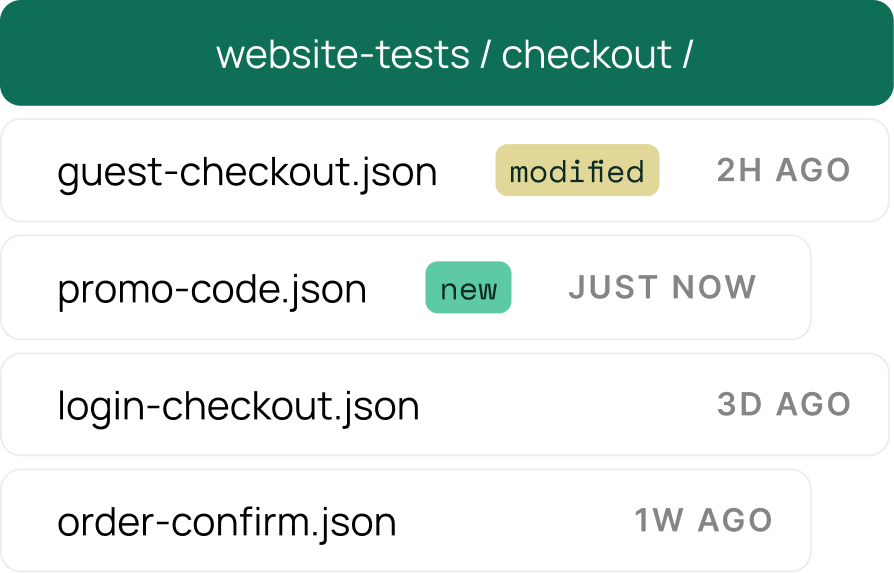This screenshot has height=573, width=894.
Task: Open order-confirm.json file
Action: [x=226, y=522]
